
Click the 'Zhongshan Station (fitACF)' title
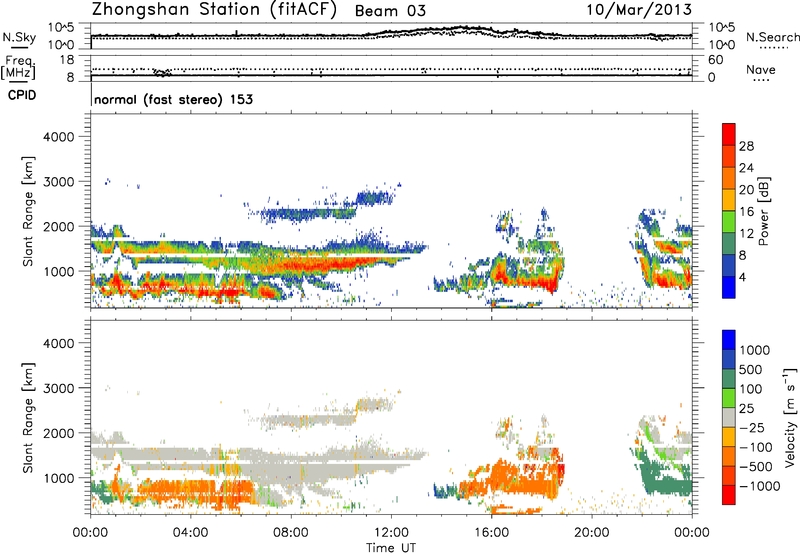click(x=214, y=9)
